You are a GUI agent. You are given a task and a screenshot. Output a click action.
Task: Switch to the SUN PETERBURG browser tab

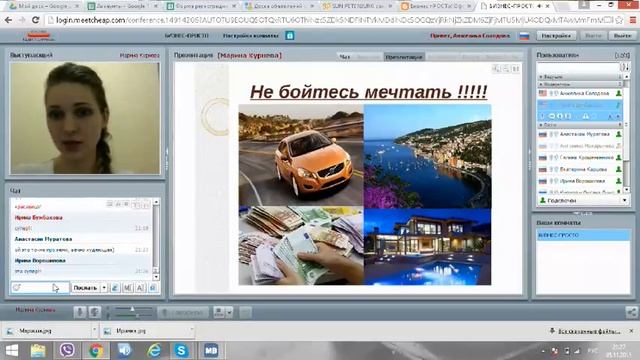click(x=356, y=6)
